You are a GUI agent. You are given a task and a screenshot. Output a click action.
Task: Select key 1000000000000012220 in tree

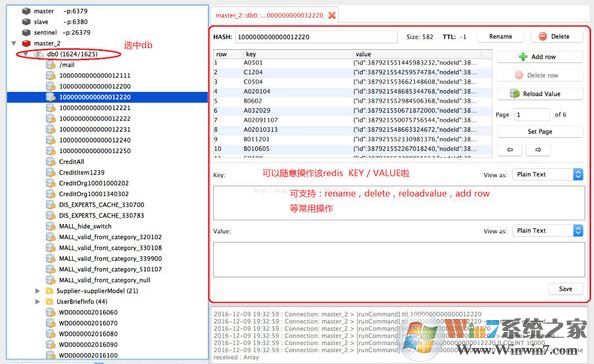(107, 97)
